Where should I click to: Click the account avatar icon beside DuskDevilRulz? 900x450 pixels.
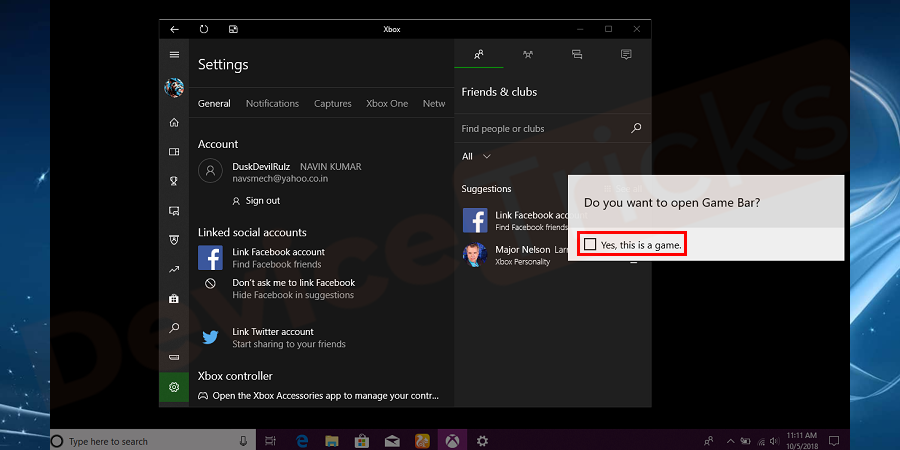210,170
